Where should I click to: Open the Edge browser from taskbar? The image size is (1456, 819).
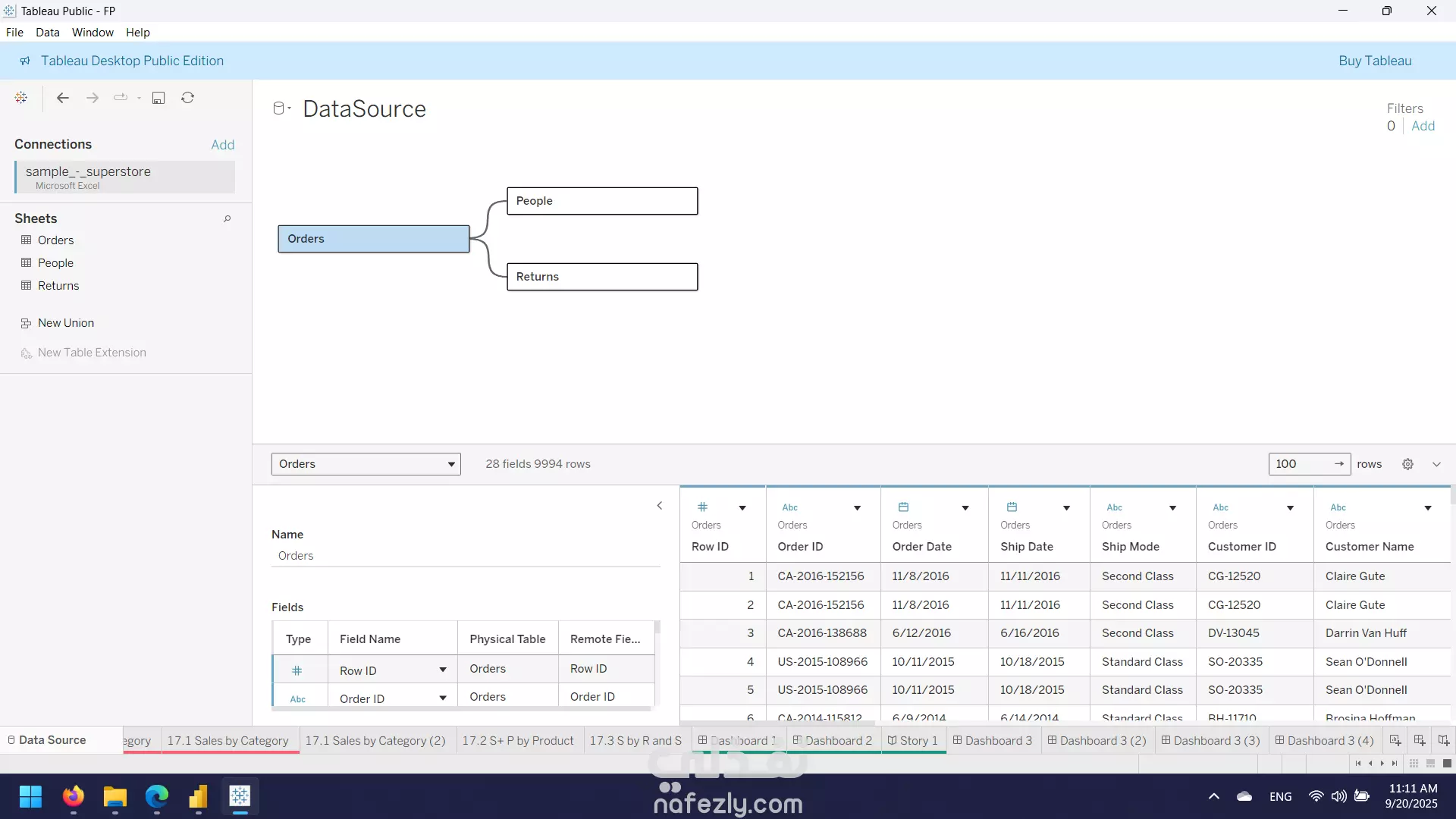pyautogui.click(x=157, y=796)
